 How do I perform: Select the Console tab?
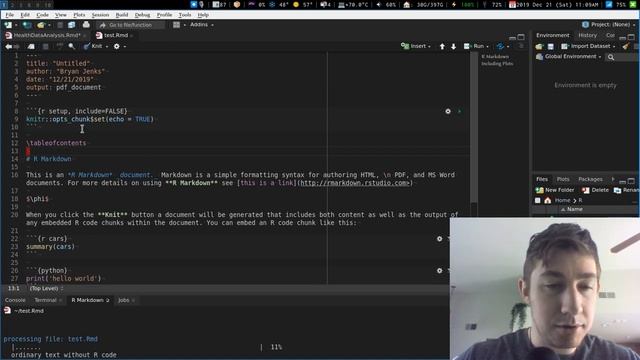[x=15, y=300]
